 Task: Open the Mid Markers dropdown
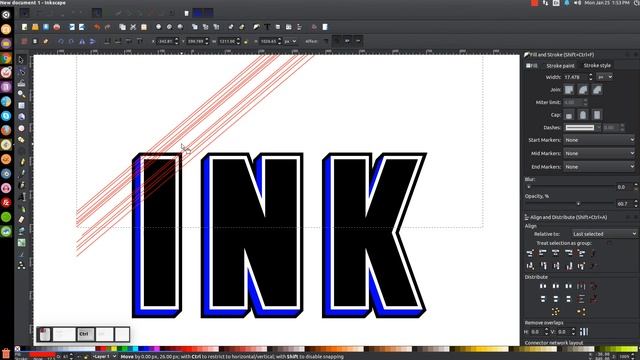pyautogui.click(x=599, y=153)
